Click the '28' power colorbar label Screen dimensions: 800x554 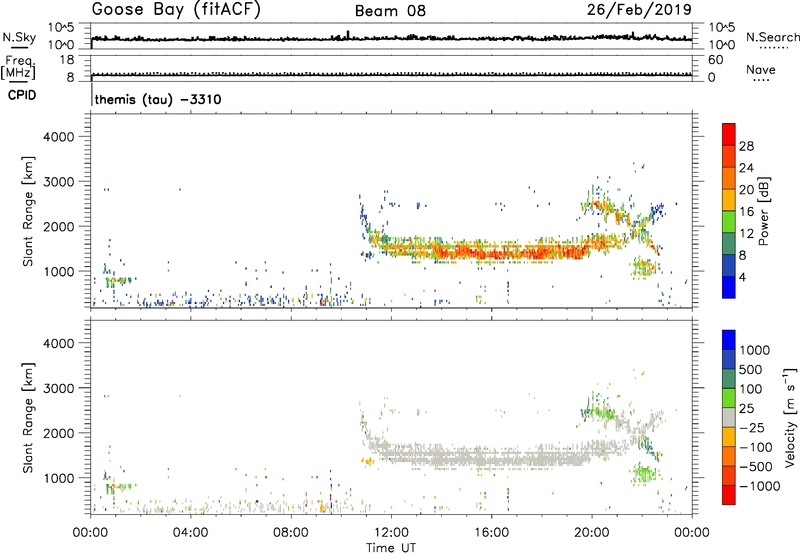(x=746, y=146)
